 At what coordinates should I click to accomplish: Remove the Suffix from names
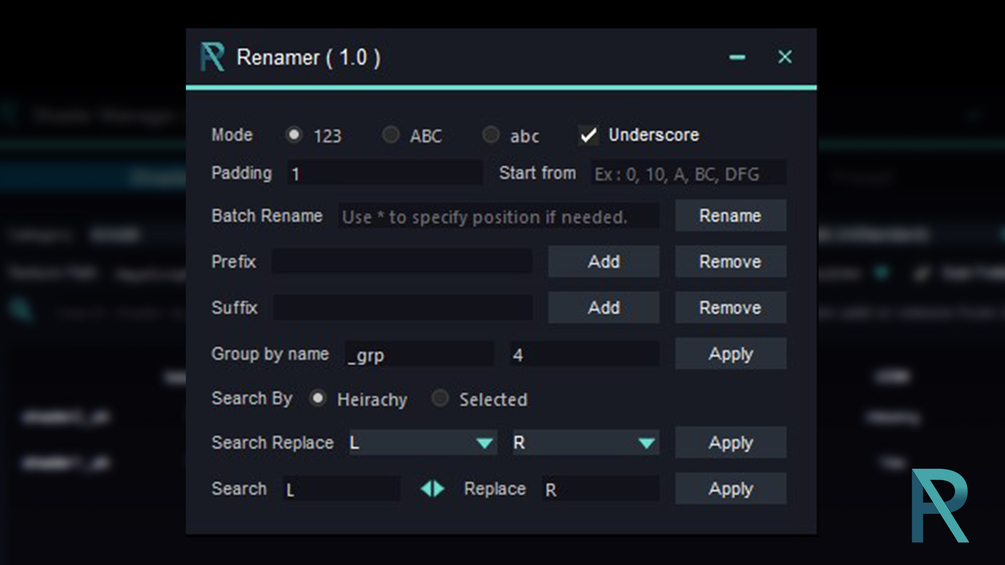click(x=730, y=308)
